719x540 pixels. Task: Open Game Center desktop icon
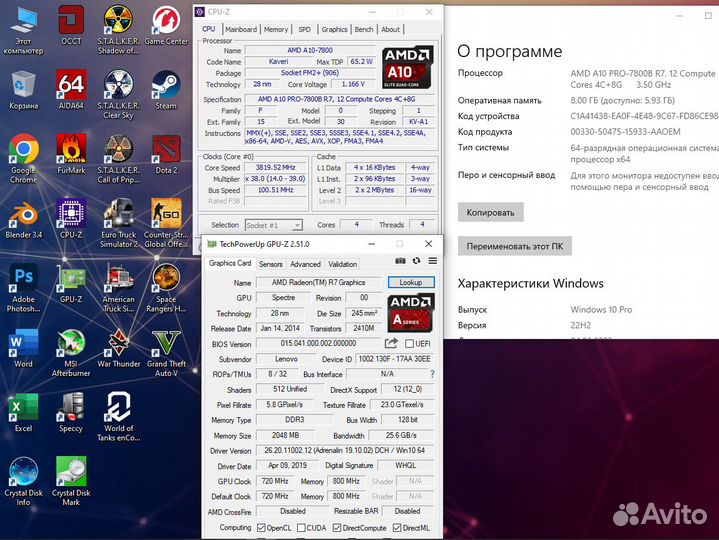tap(166, 26)
